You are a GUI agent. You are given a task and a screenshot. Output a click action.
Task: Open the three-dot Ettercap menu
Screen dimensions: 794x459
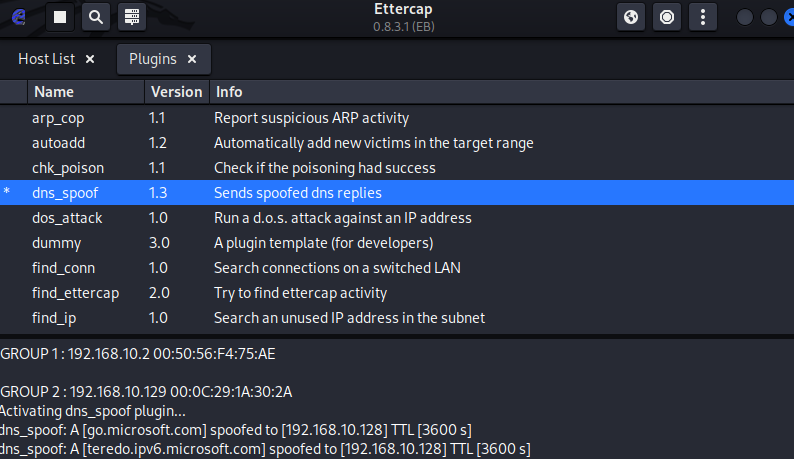[x=703, y=17]
